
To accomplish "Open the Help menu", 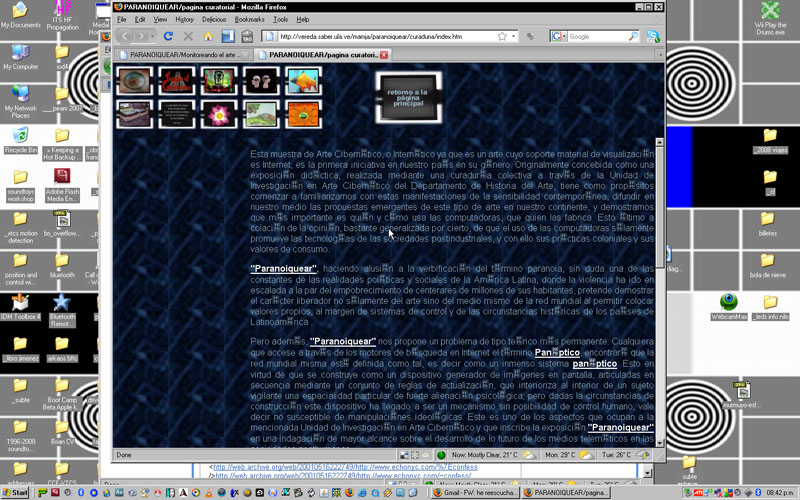I will 303,19.
